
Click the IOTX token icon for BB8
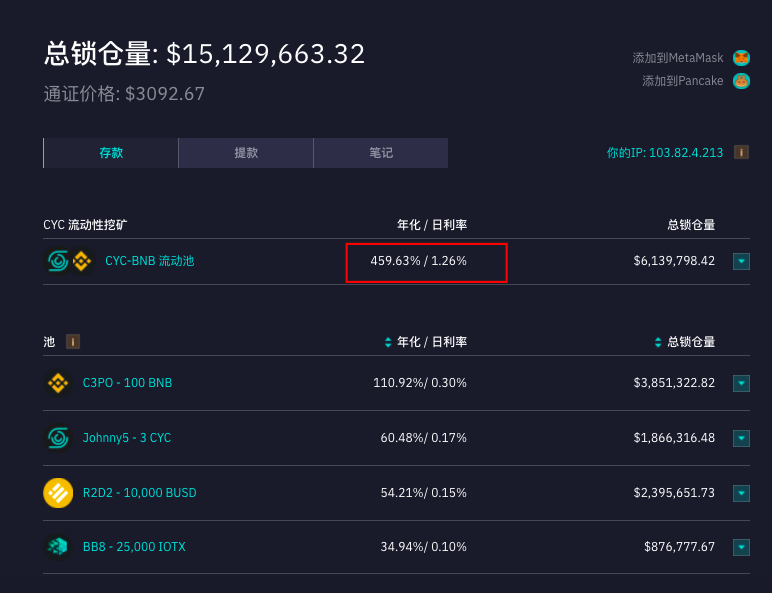[58, 547]
